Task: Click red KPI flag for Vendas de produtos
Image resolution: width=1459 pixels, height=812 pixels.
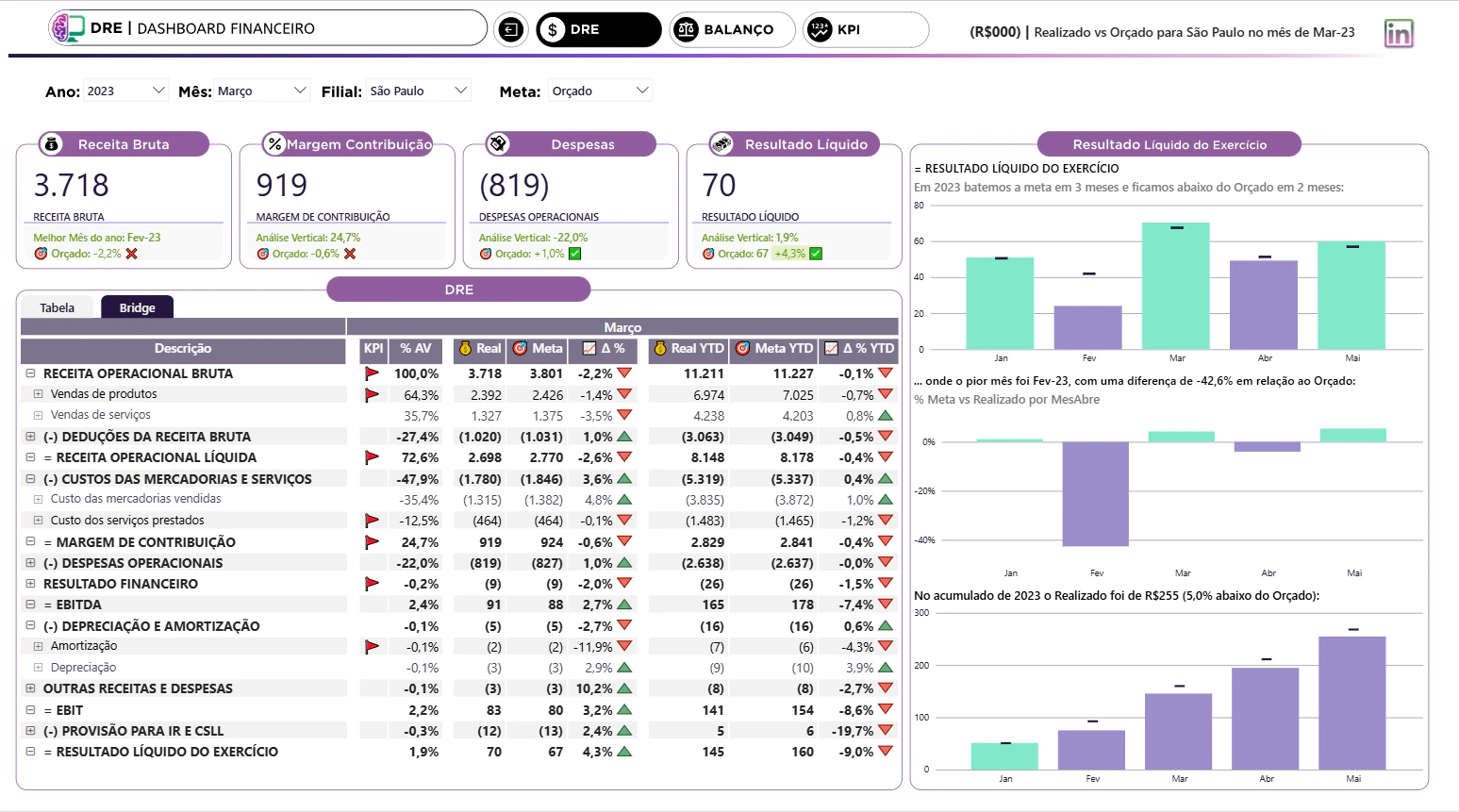Action: [372, 395]
